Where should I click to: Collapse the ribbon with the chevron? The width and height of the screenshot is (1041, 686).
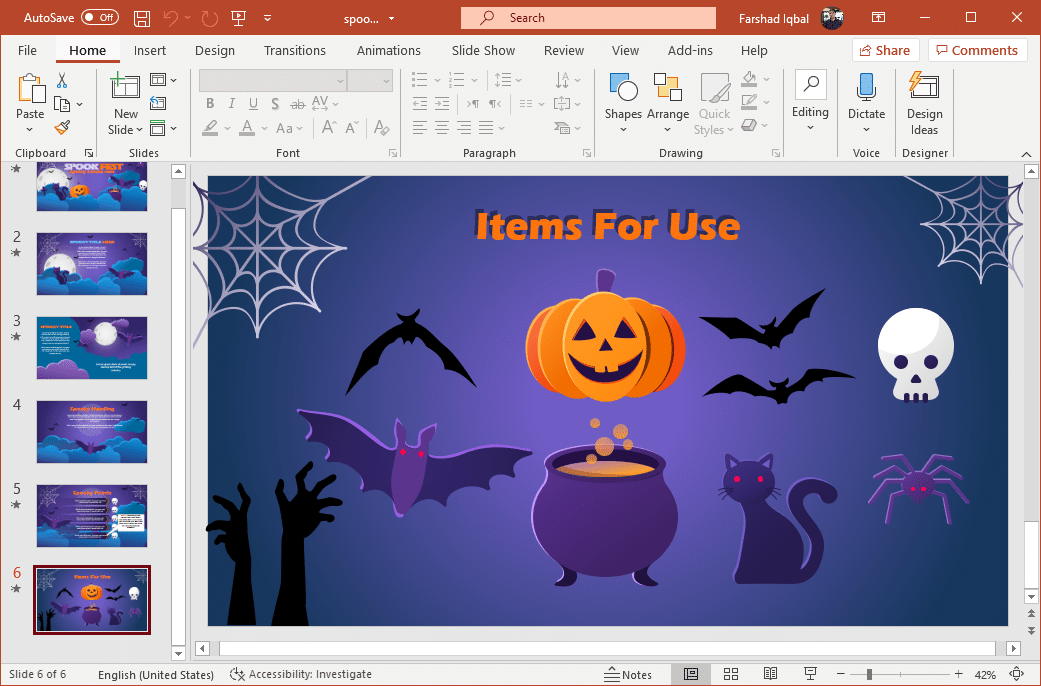click(x=1026, y=154)
